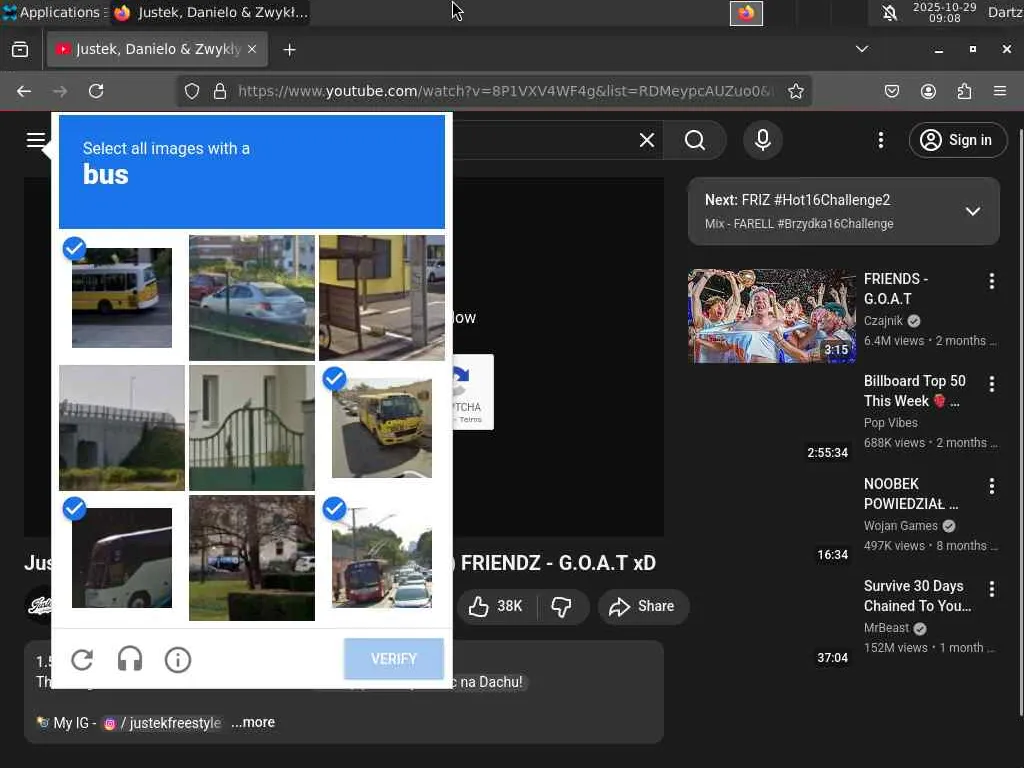
Task: Open more actions for Billboard Top 50
Action: coord(991,383)
